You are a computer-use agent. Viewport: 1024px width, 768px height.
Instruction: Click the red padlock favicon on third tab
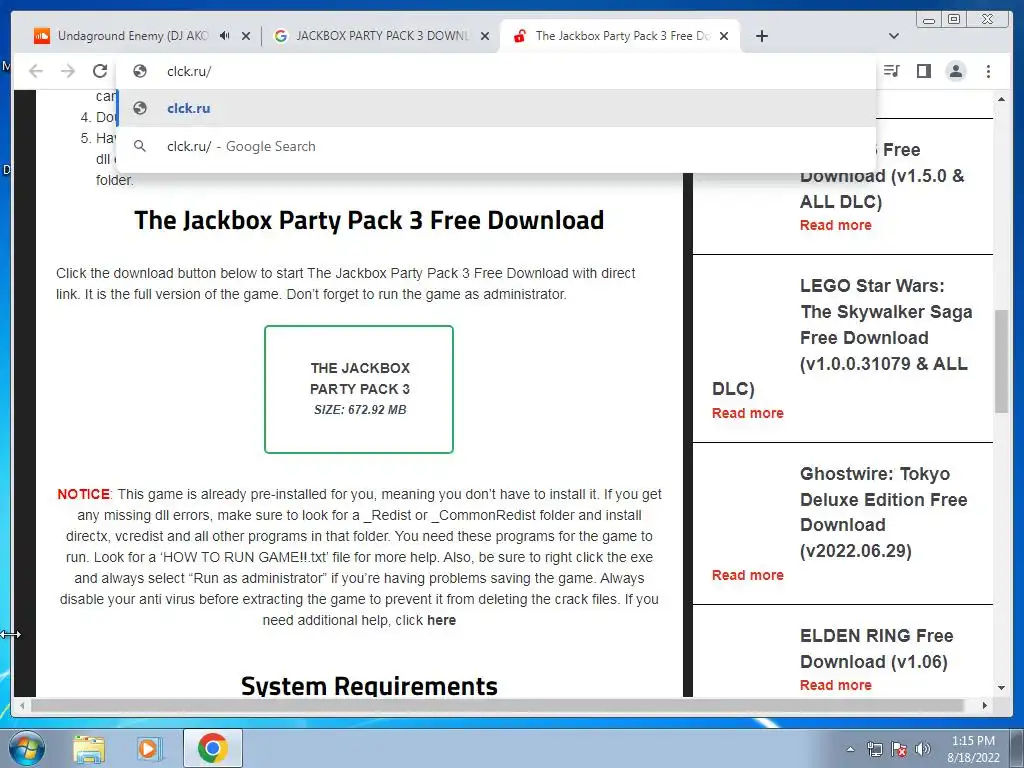(x=520, y=36)
